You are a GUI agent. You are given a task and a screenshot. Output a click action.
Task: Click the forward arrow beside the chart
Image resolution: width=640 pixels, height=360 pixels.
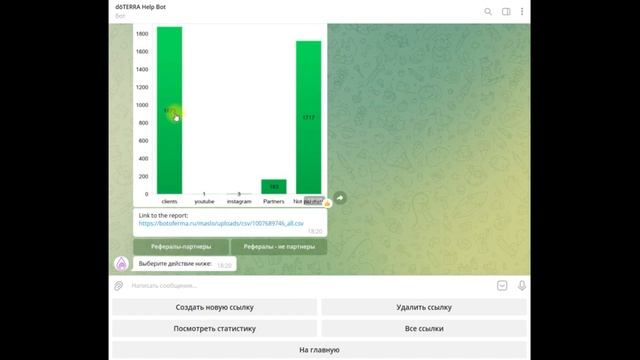point(340,198)
